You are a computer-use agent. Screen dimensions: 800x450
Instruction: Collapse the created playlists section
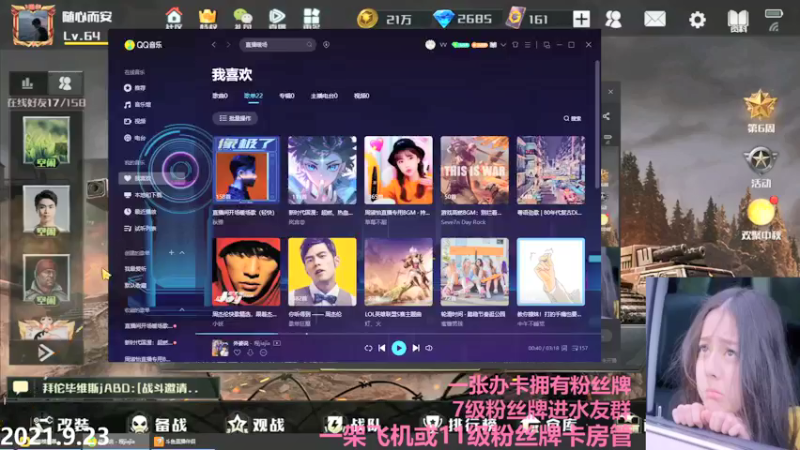[x=182, y=253]
